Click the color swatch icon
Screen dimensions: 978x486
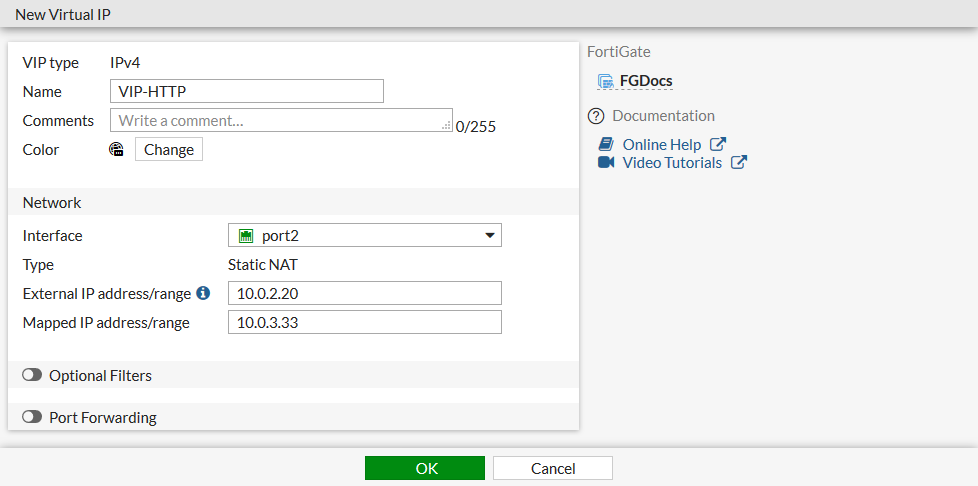tap(116, 150)
